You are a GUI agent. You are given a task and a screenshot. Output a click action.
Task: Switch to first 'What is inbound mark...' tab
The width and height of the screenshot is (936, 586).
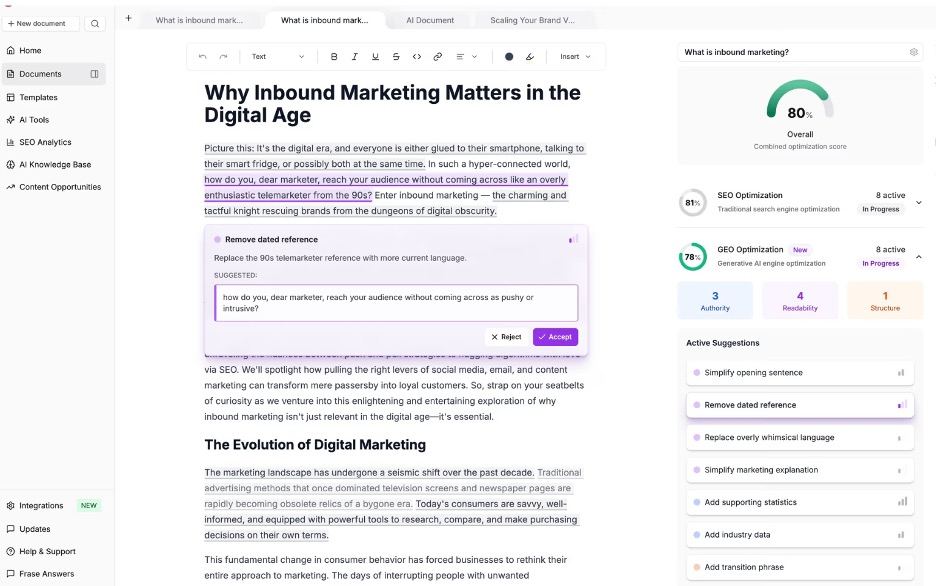[199, 20]
